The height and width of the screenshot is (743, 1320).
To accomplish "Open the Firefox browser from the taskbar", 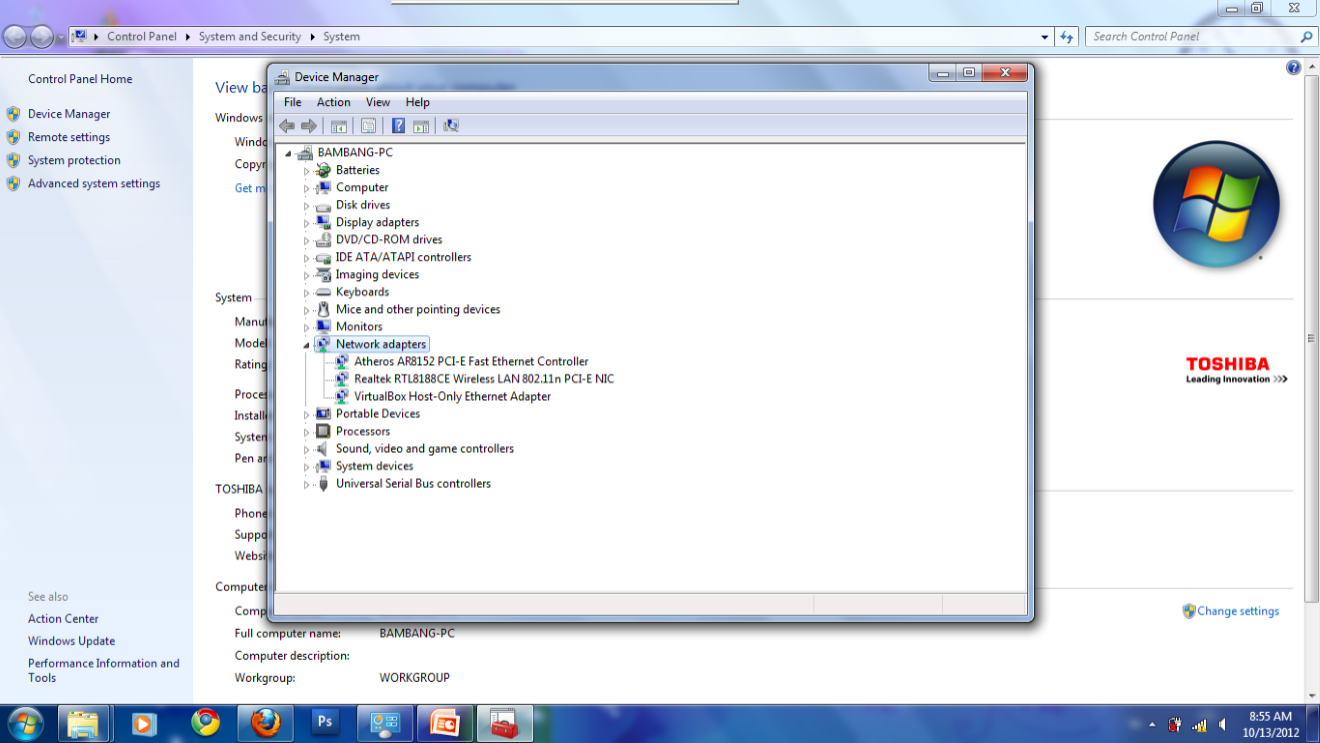I will pos(265,723).
